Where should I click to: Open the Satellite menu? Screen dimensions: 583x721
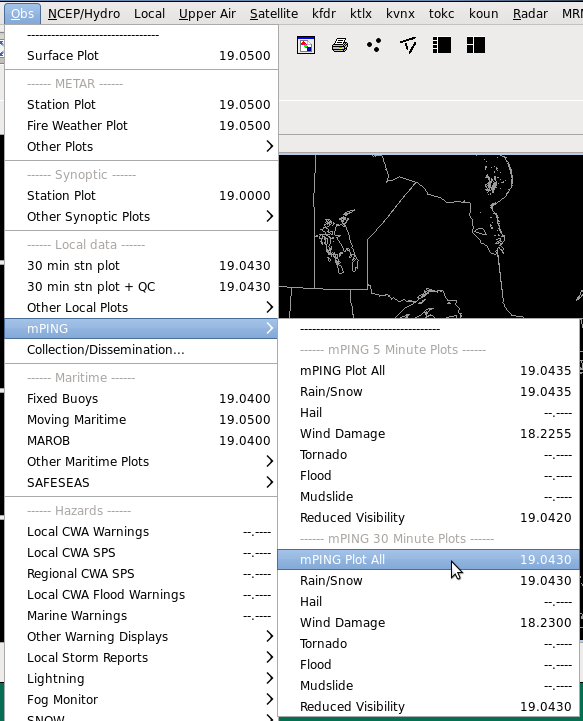pos(274,14)
